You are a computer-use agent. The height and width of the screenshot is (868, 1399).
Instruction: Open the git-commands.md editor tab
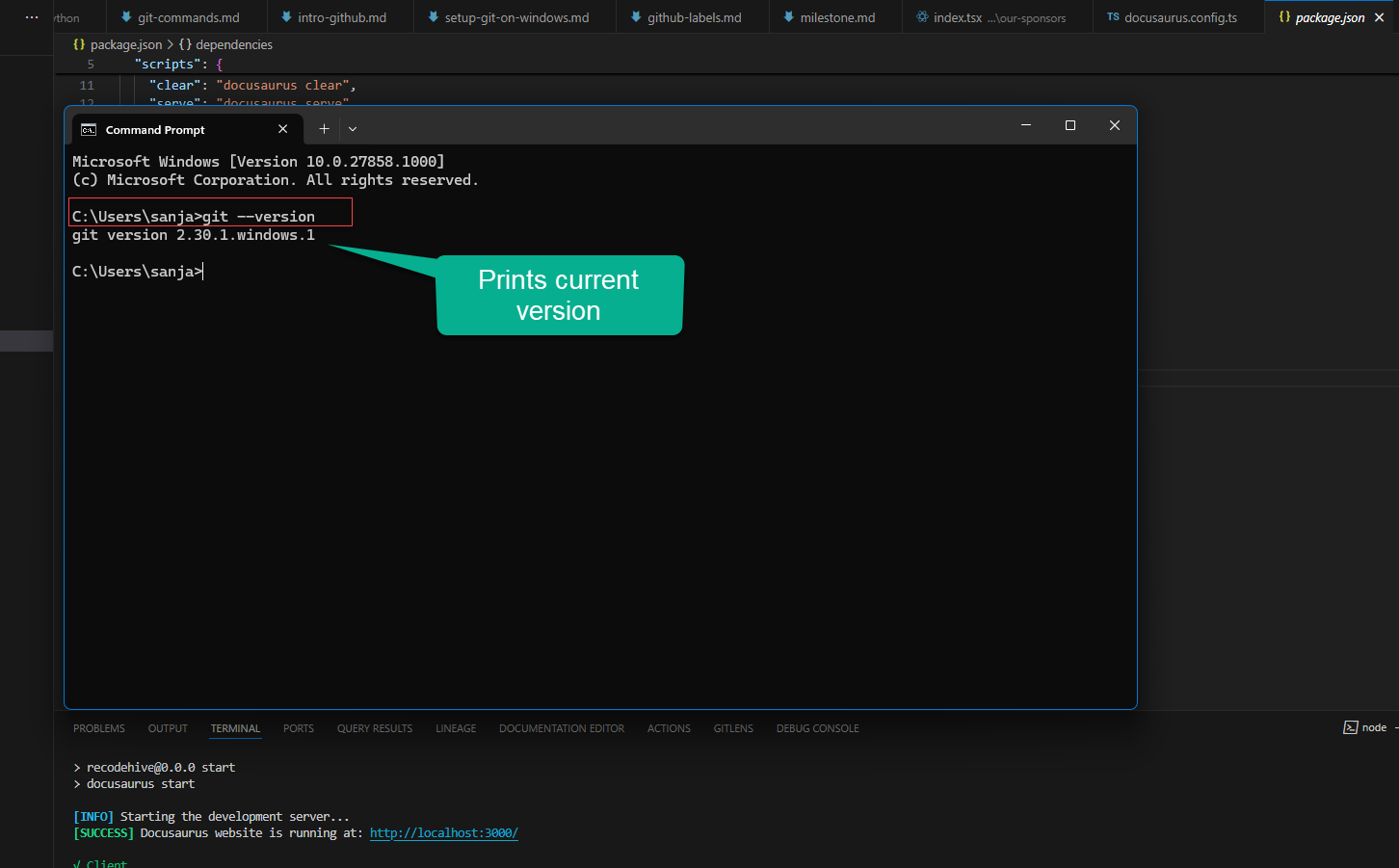tap(188, 17)
